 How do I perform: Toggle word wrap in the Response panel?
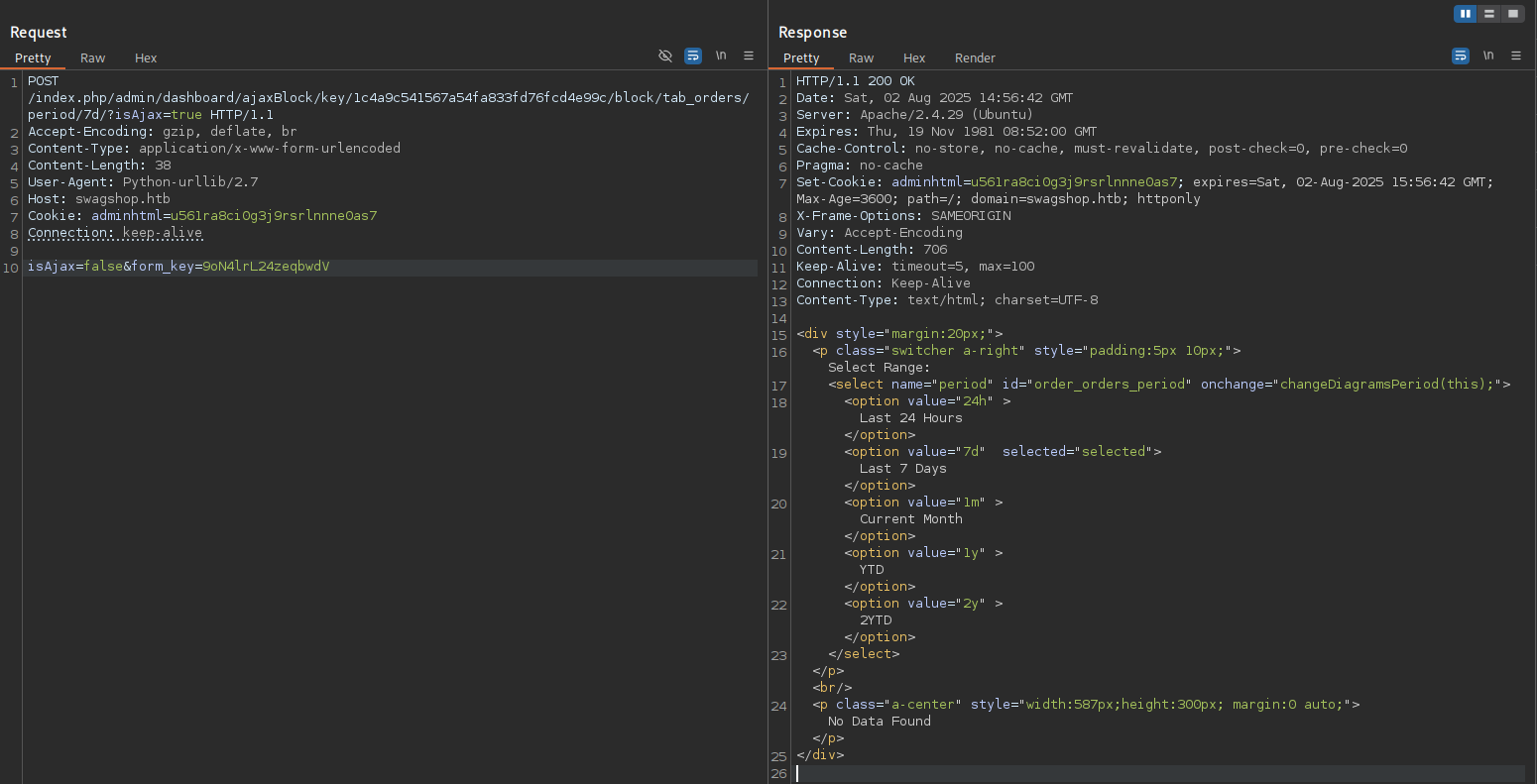click(x=1461, y=56)
